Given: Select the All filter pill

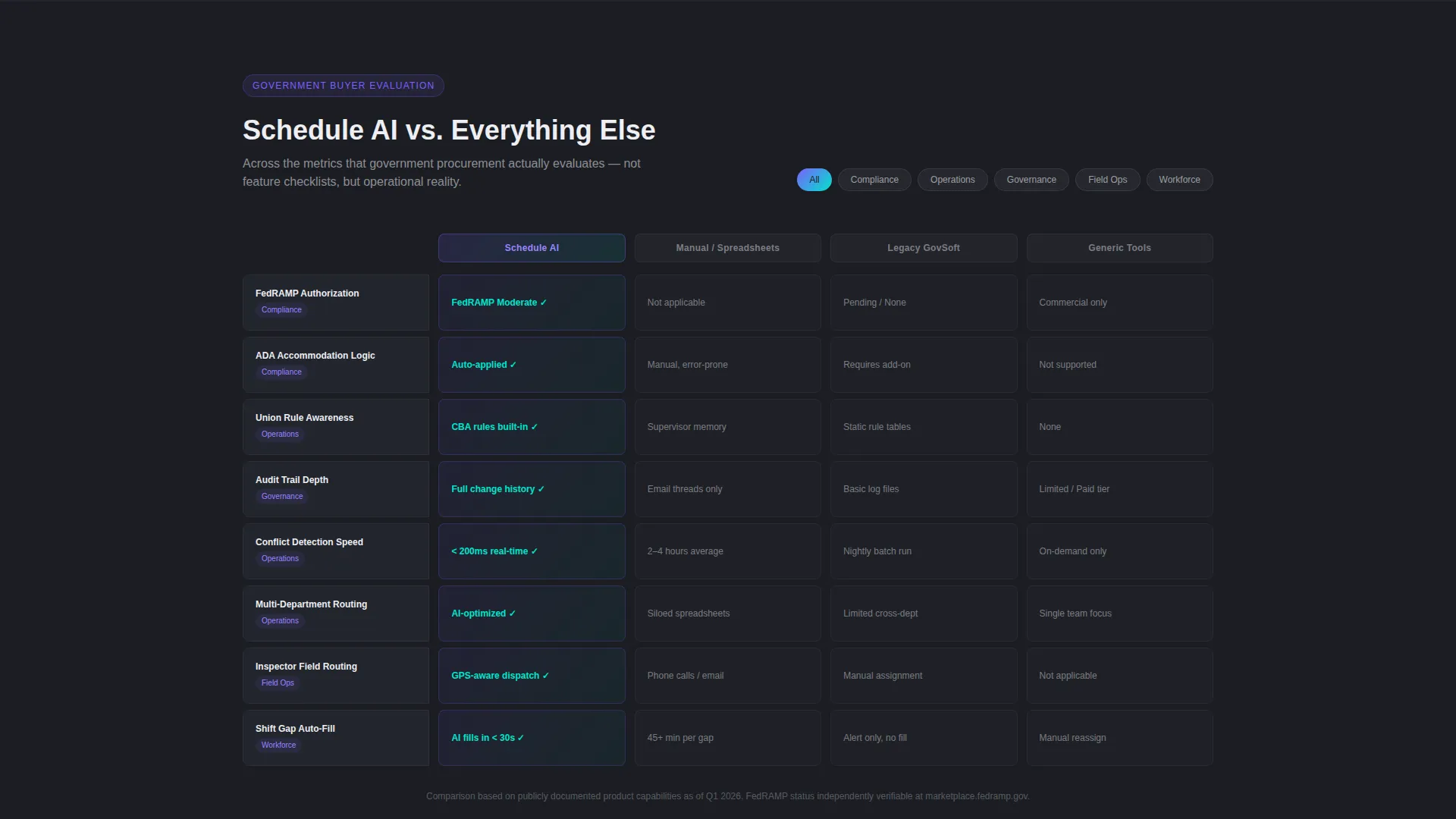Looking at the screenshot, I should click(814, 180).
